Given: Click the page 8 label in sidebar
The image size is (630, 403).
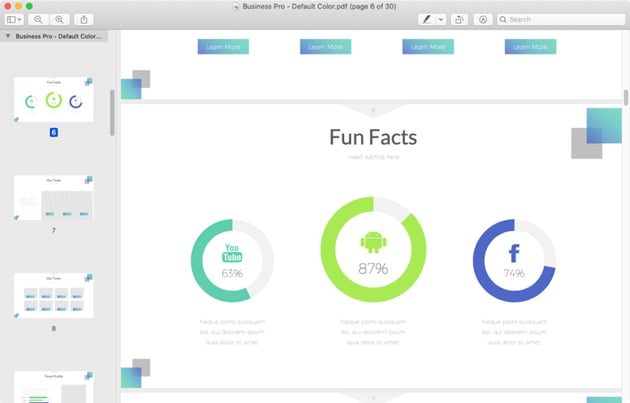Looking at the screenshot, I should [53, 328].
